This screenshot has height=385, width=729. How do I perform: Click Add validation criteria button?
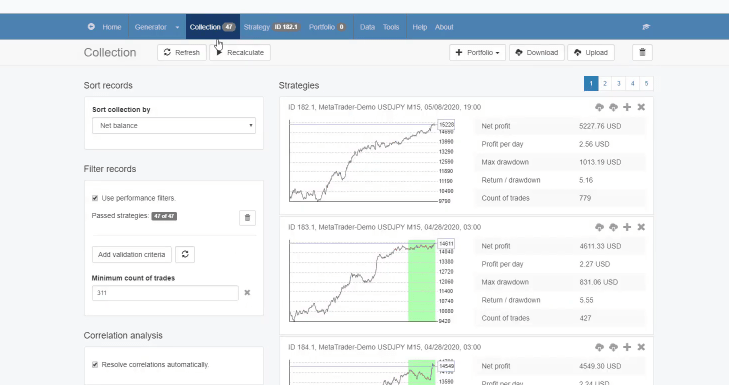132,254
